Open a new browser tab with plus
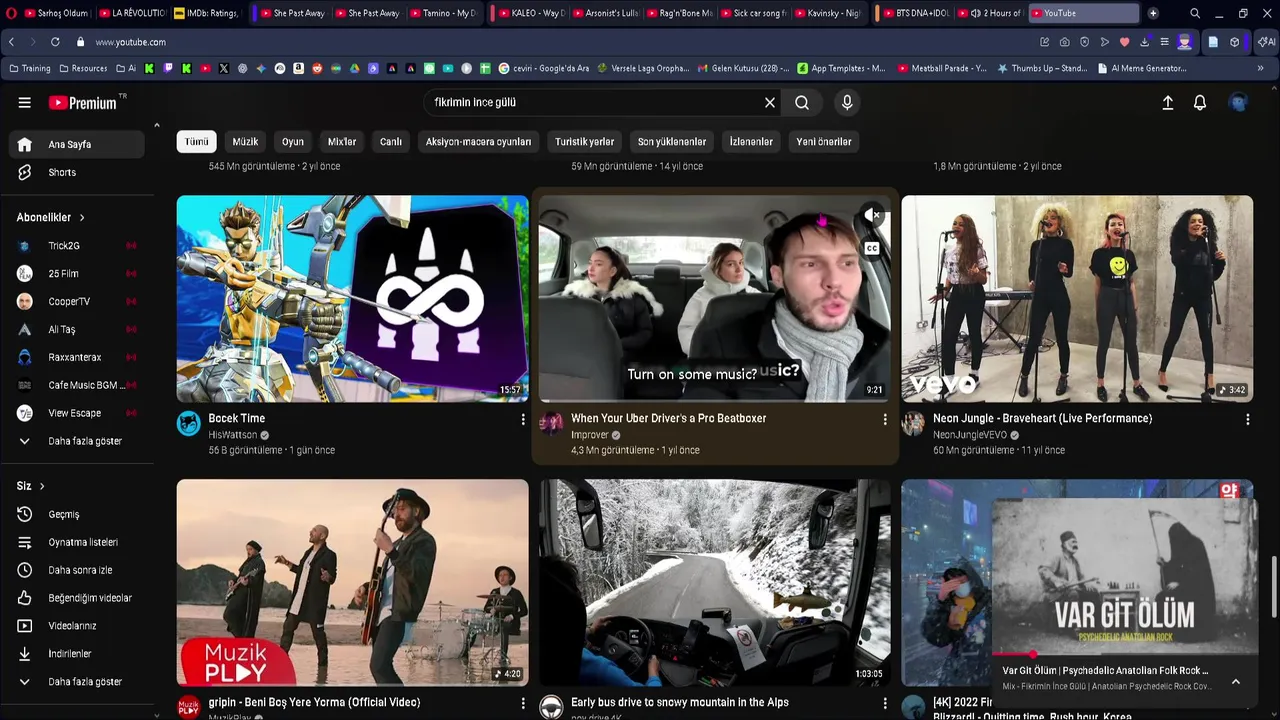 click(1153, 13)
